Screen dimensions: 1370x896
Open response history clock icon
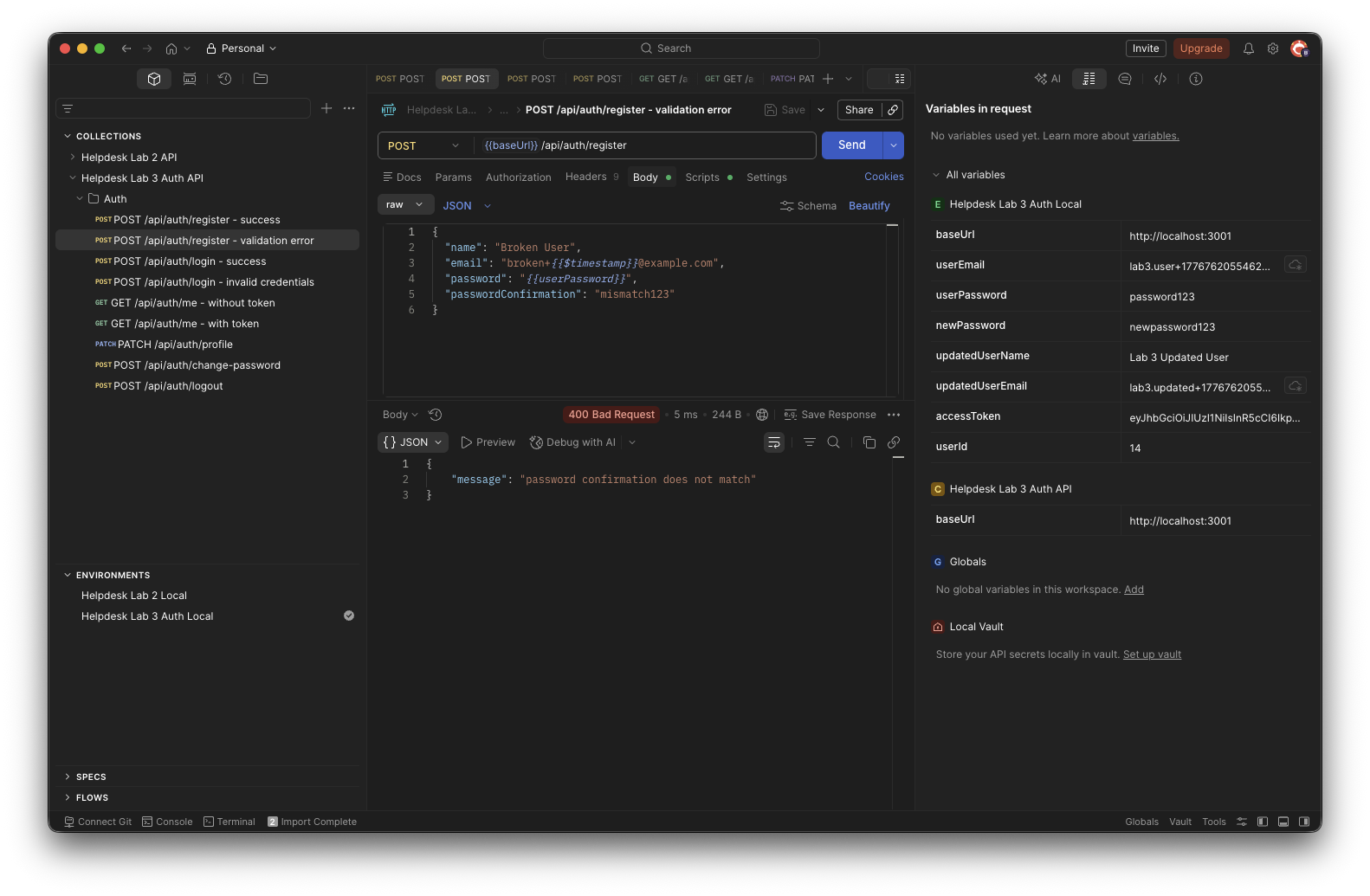(x=436, y=415)
